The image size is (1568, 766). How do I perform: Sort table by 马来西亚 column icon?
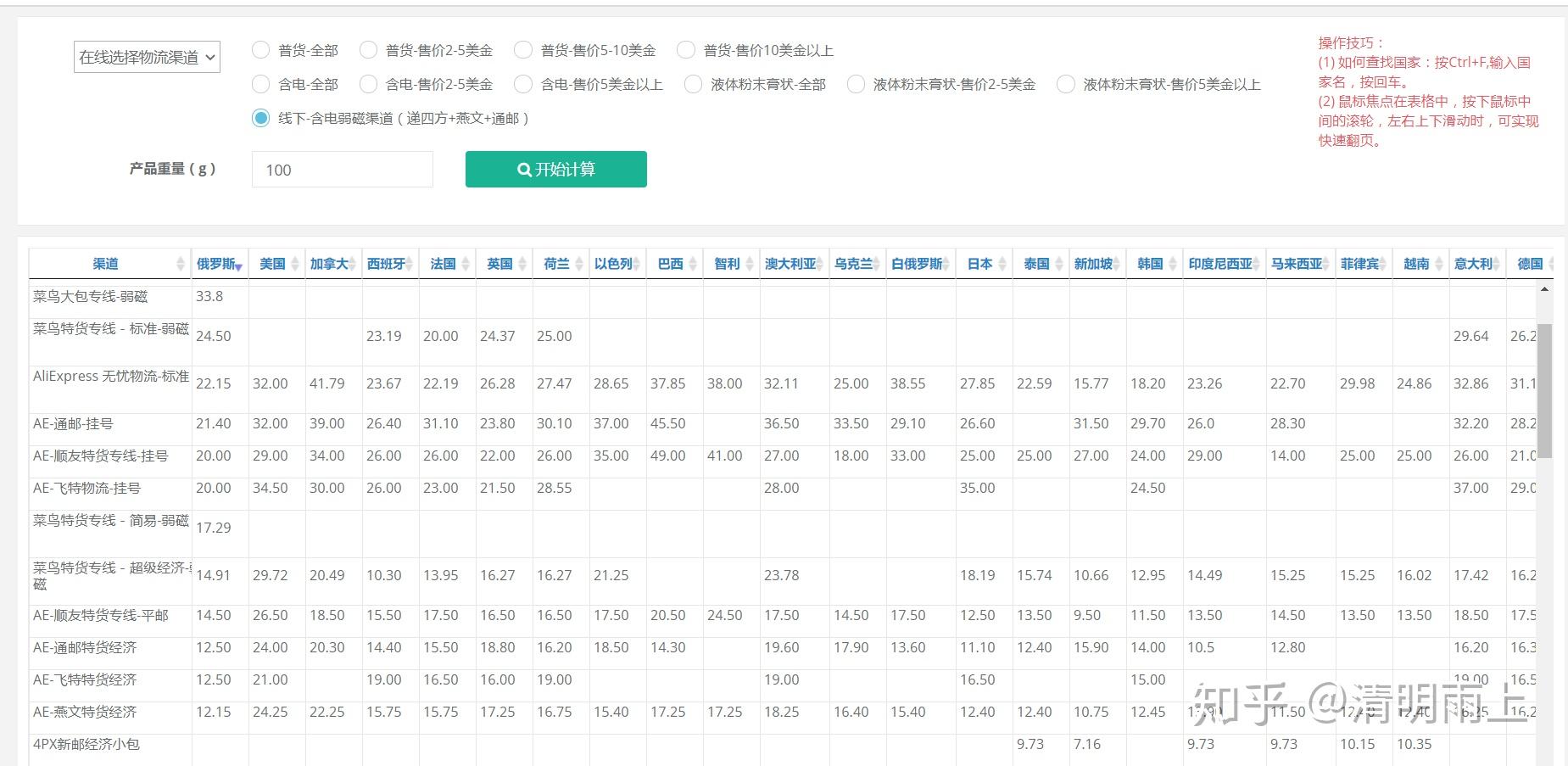point(1326,264)
